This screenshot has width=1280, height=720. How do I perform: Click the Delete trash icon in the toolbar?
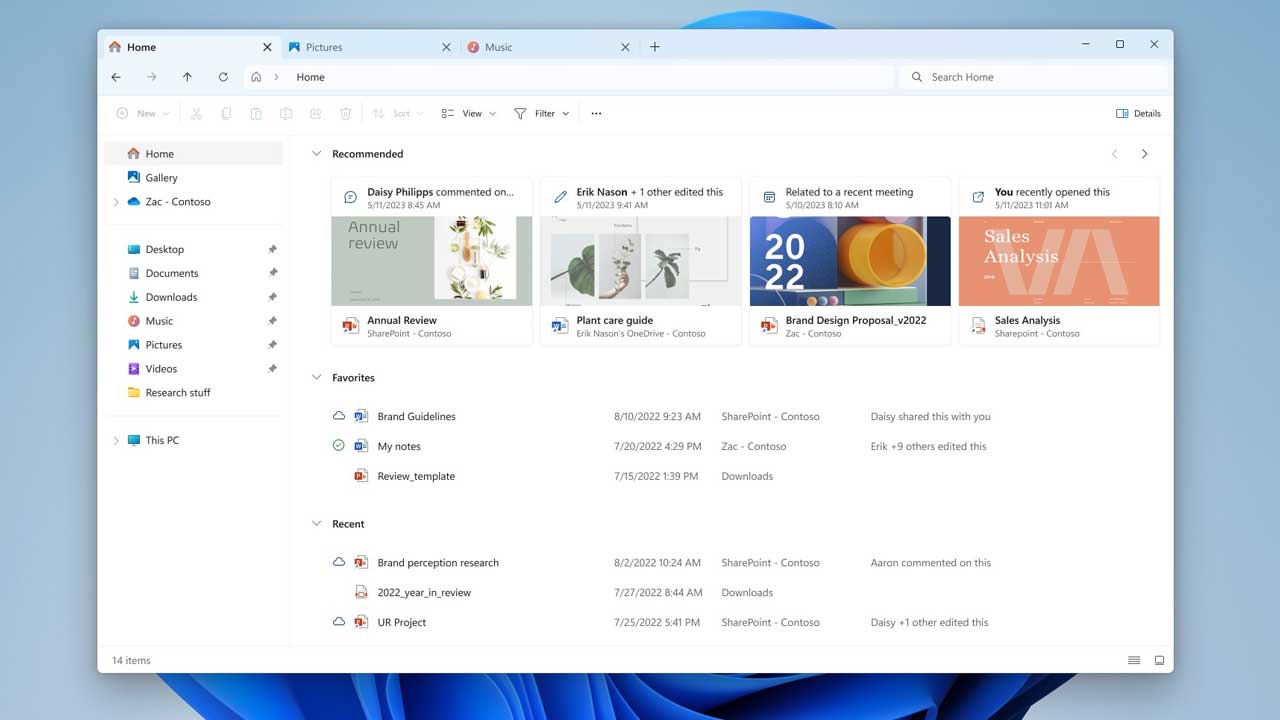pyautogui.click(x=345, y=113)
